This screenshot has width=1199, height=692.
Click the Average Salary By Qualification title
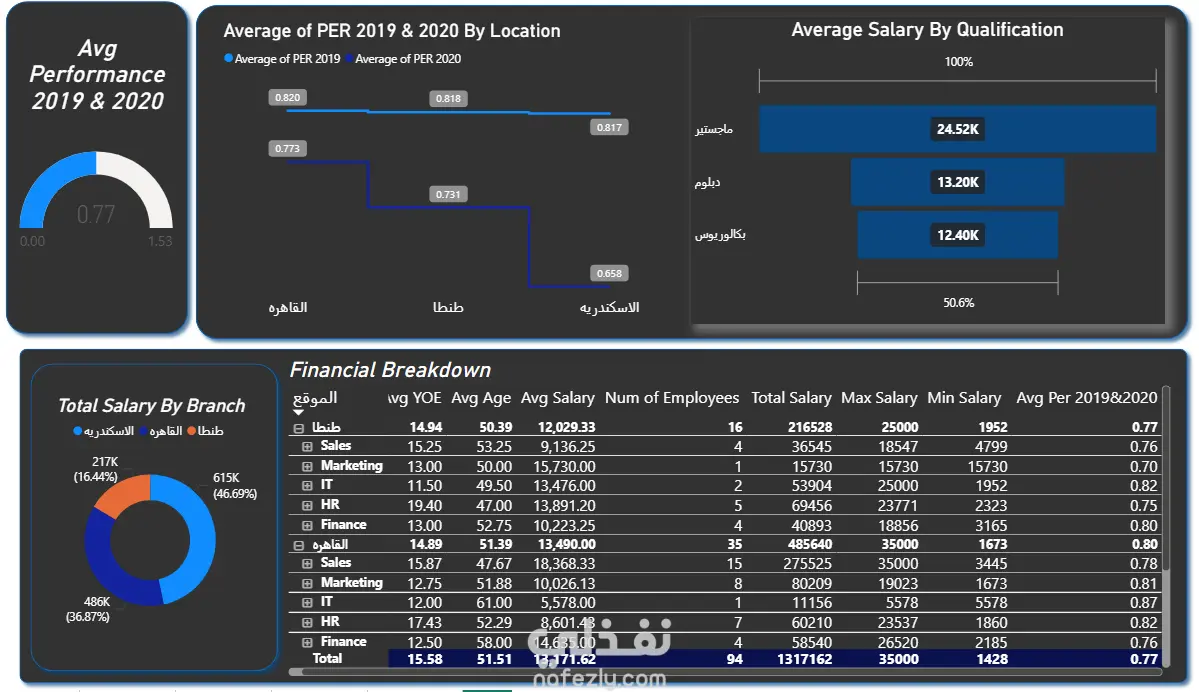click(x=927, y=30)
